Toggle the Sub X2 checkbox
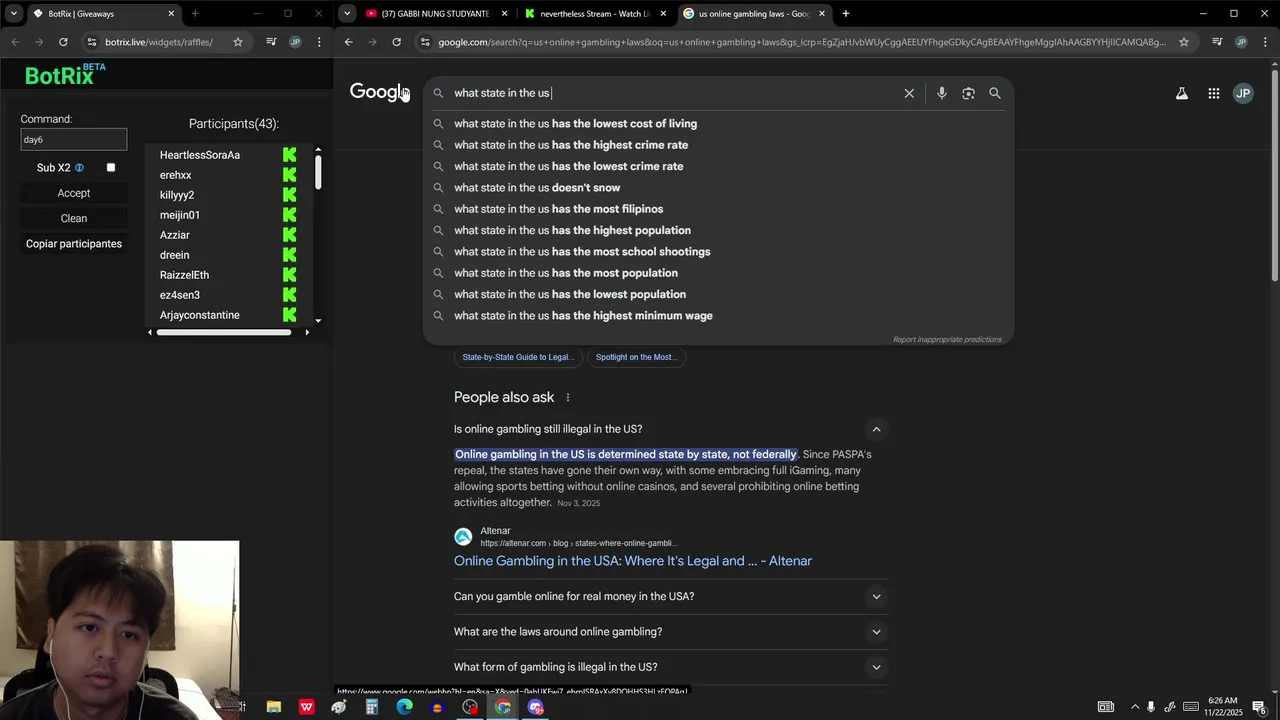Screen dimensions: 1280x720 111,168
